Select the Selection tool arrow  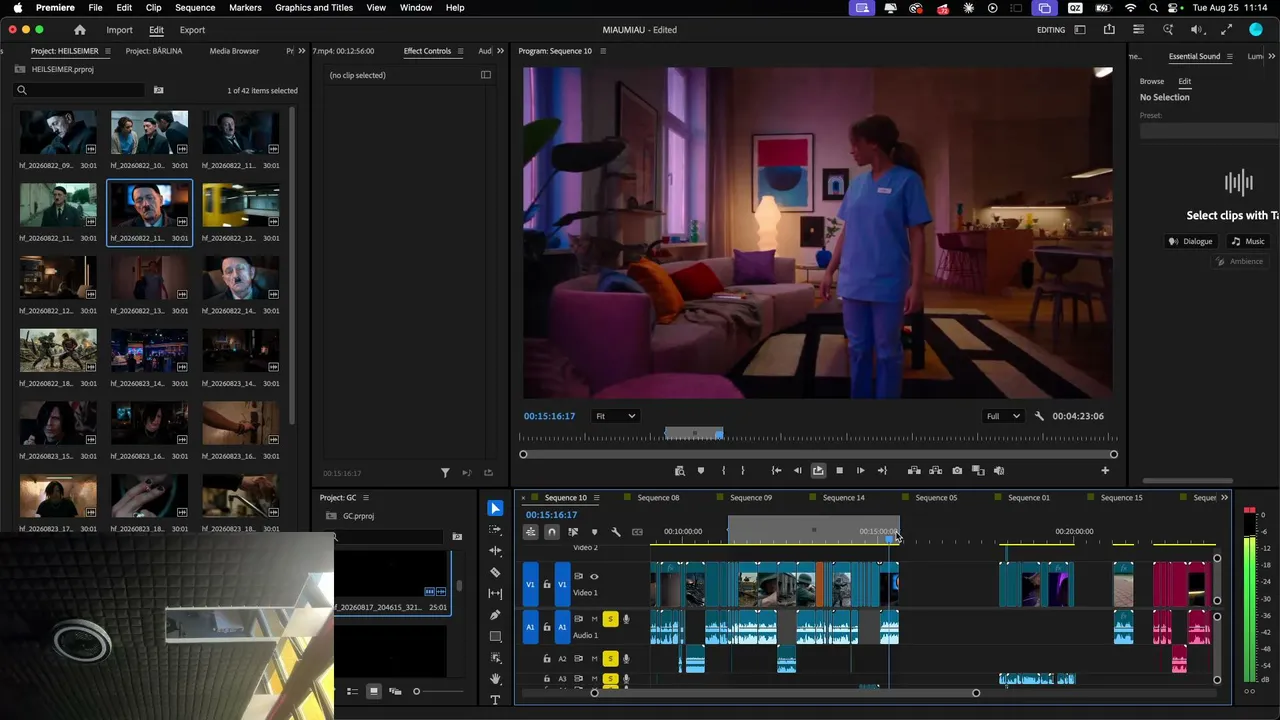[x=495, y=508]
